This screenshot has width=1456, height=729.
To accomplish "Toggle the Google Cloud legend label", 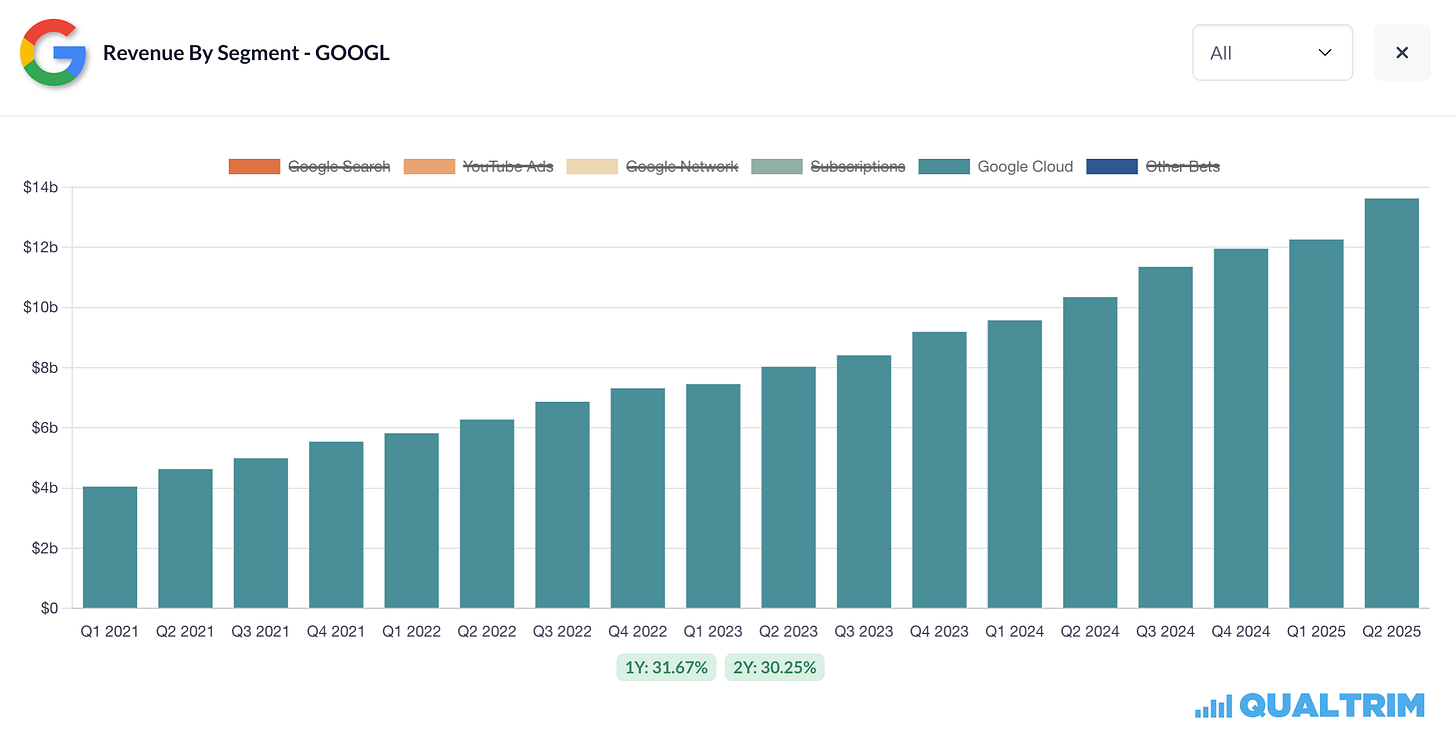I will click(1025, 167).
